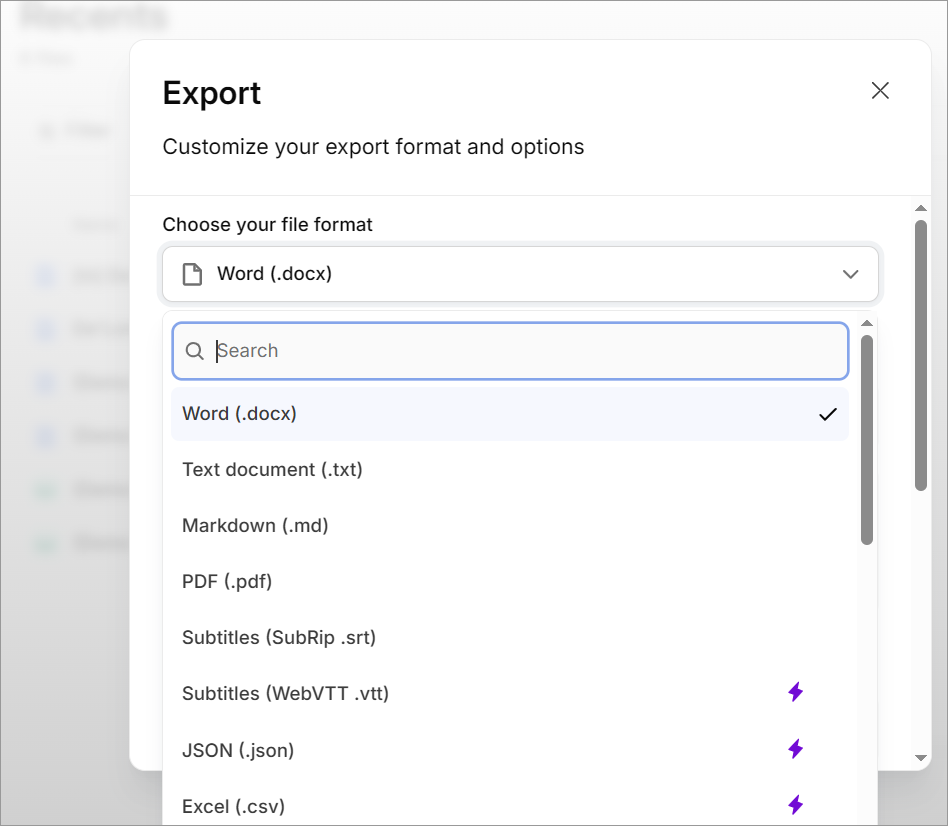Click the up arrow of the format list scrollbar

pyautogui.click(x=867, y=324)
